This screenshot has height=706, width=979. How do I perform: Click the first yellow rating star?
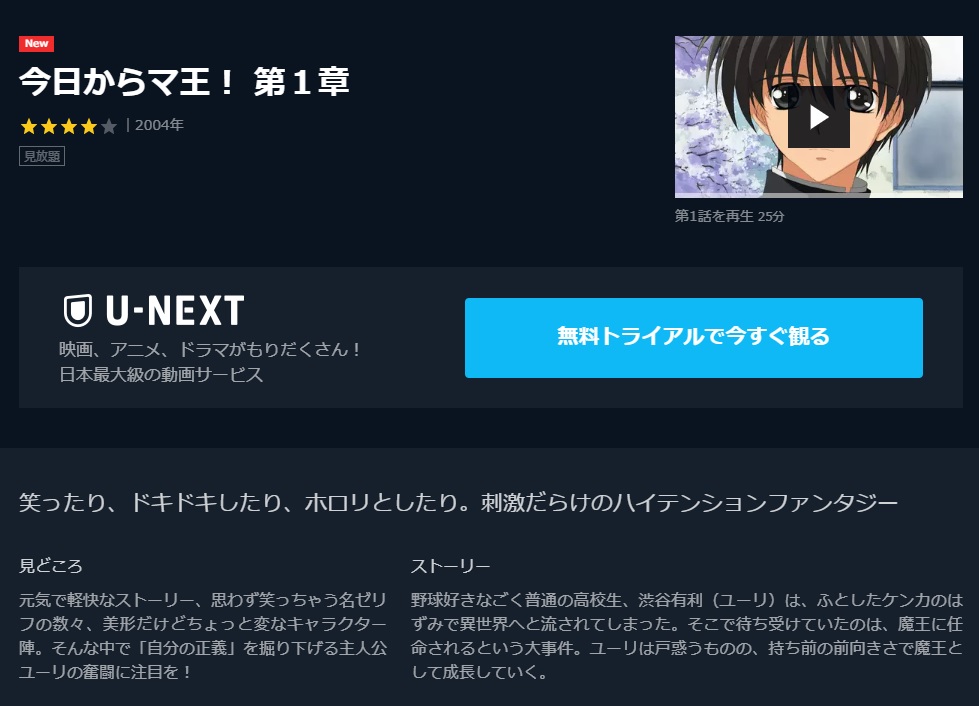(x=29, y=127)
